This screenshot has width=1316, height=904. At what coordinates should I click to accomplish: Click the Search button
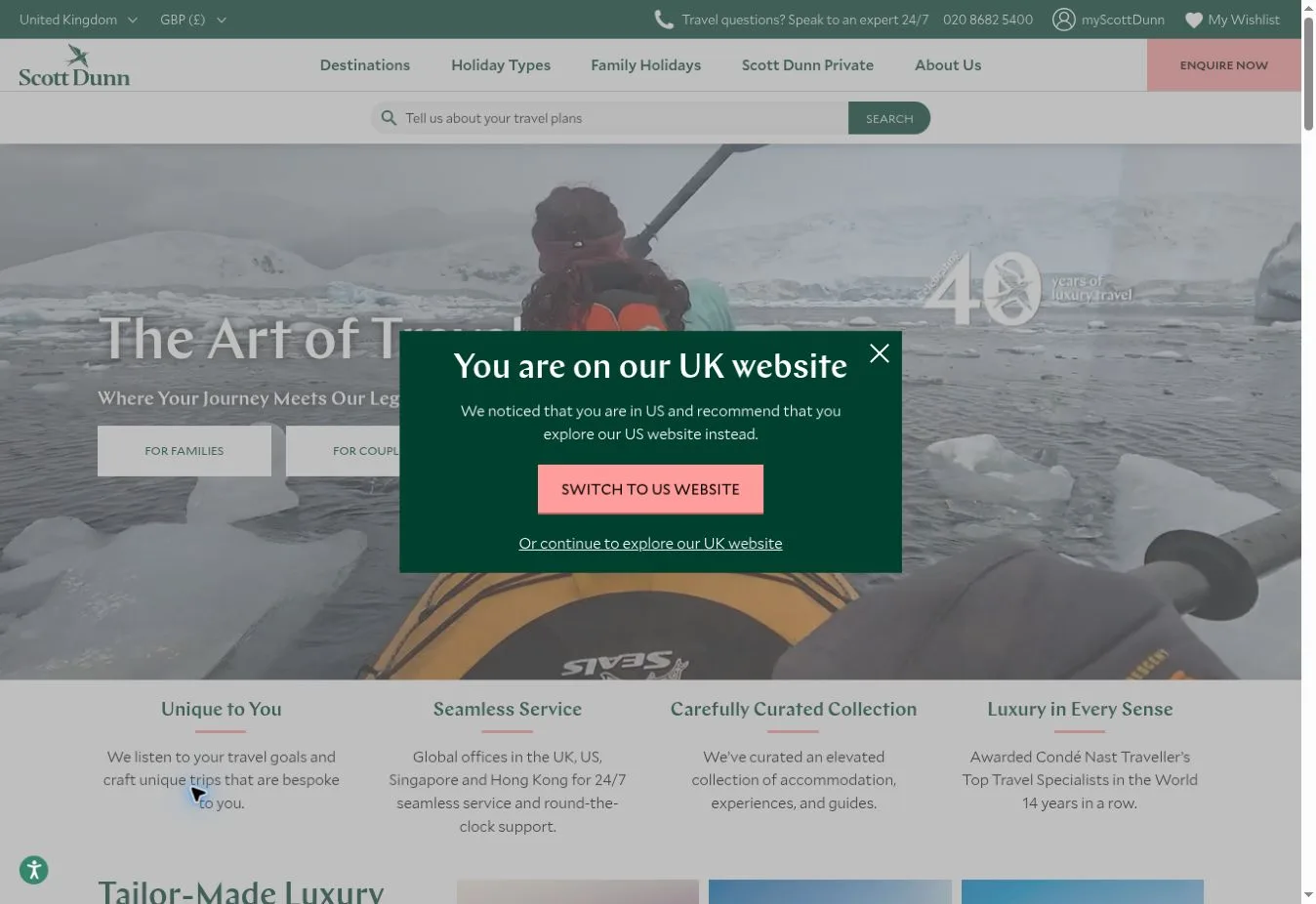pyautogui.click(x=889, y=118)
